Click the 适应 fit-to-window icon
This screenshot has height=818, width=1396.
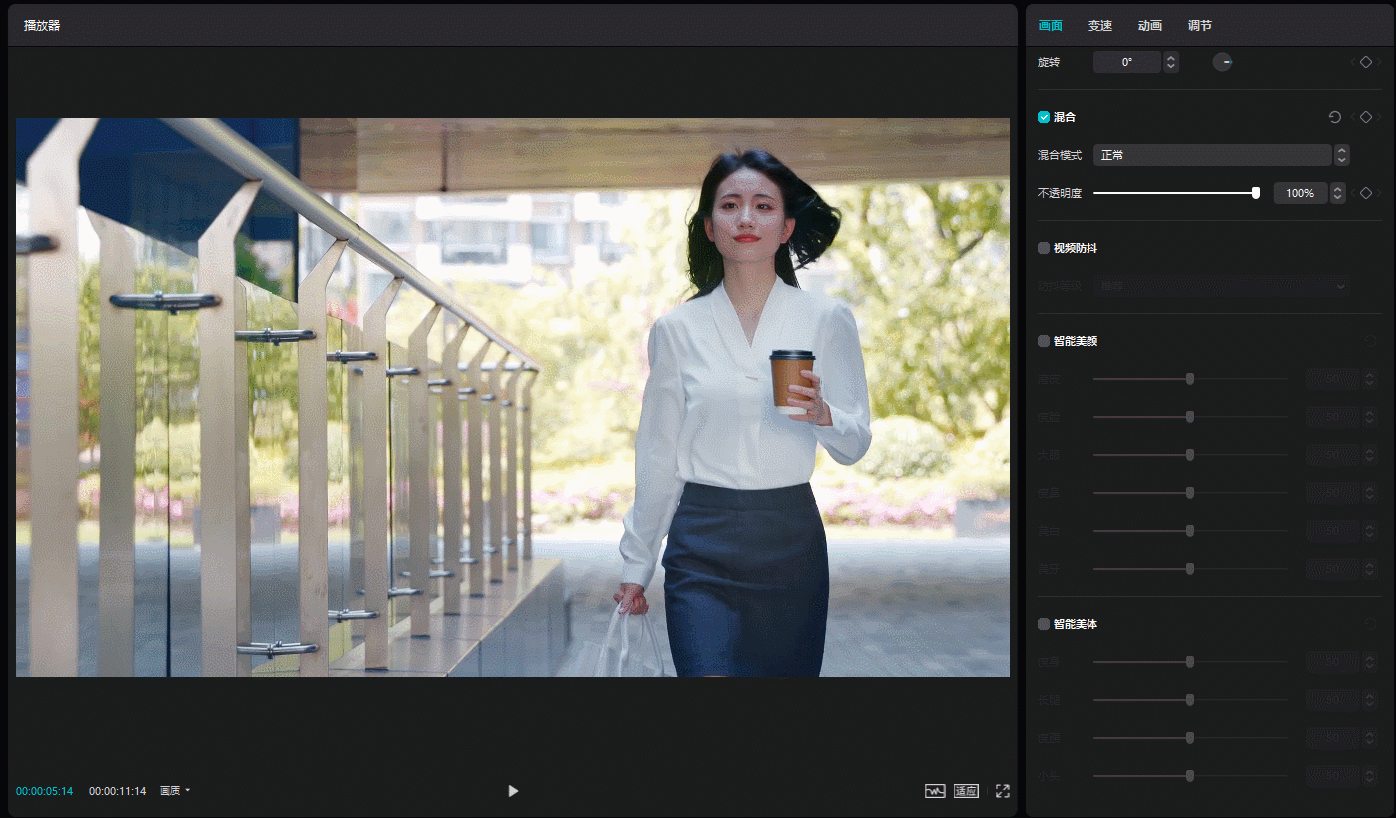(x=966, y=791)
